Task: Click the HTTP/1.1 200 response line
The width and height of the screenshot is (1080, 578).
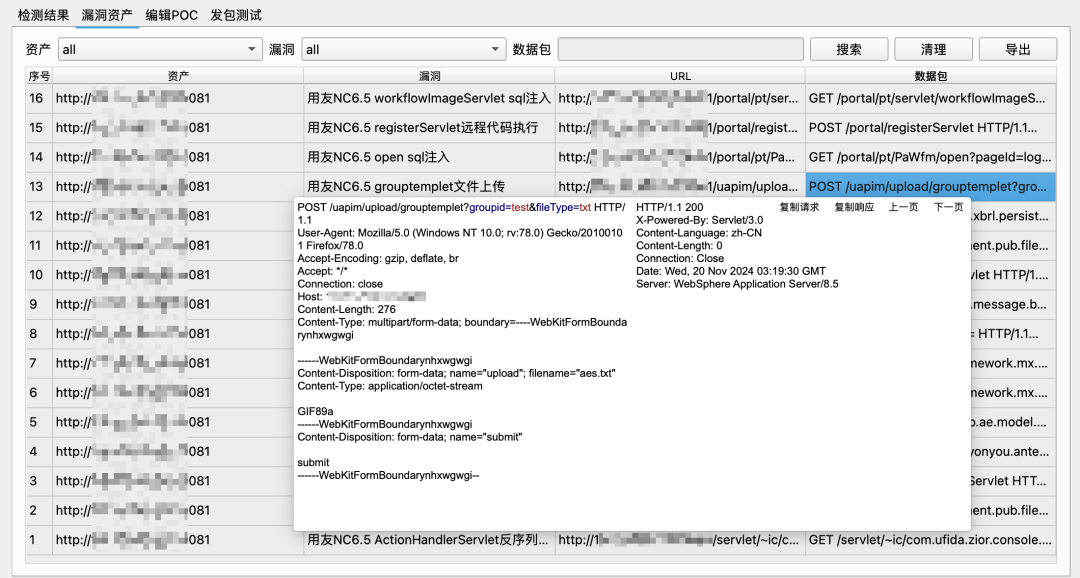Action: (x=669, y=207)
